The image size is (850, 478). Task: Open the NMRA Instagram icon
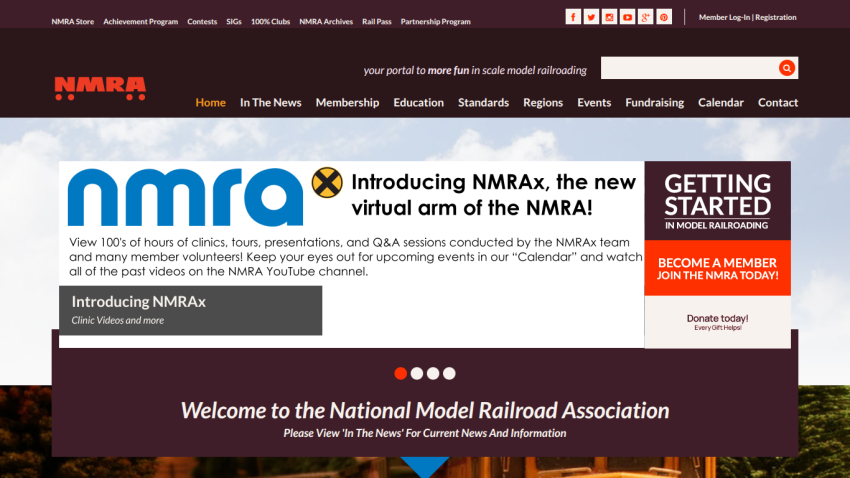pyautogui.click(x=609, y=17)
